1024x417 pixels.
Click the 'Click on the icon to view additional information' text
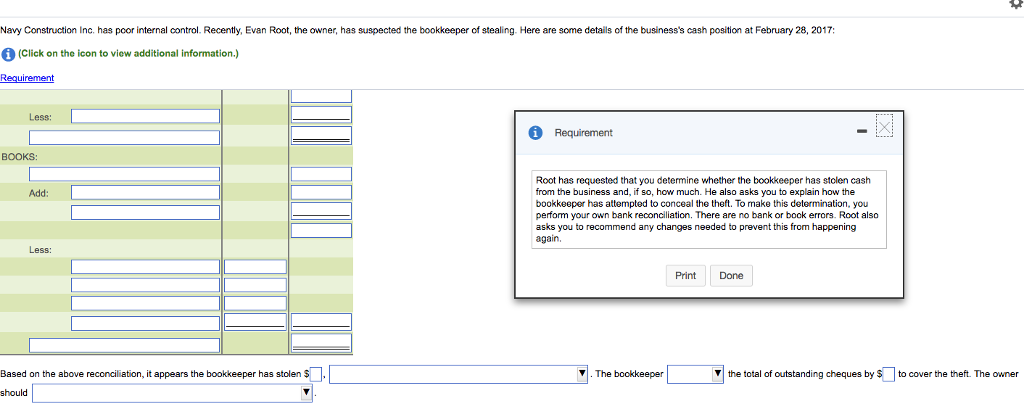point(129,54)
